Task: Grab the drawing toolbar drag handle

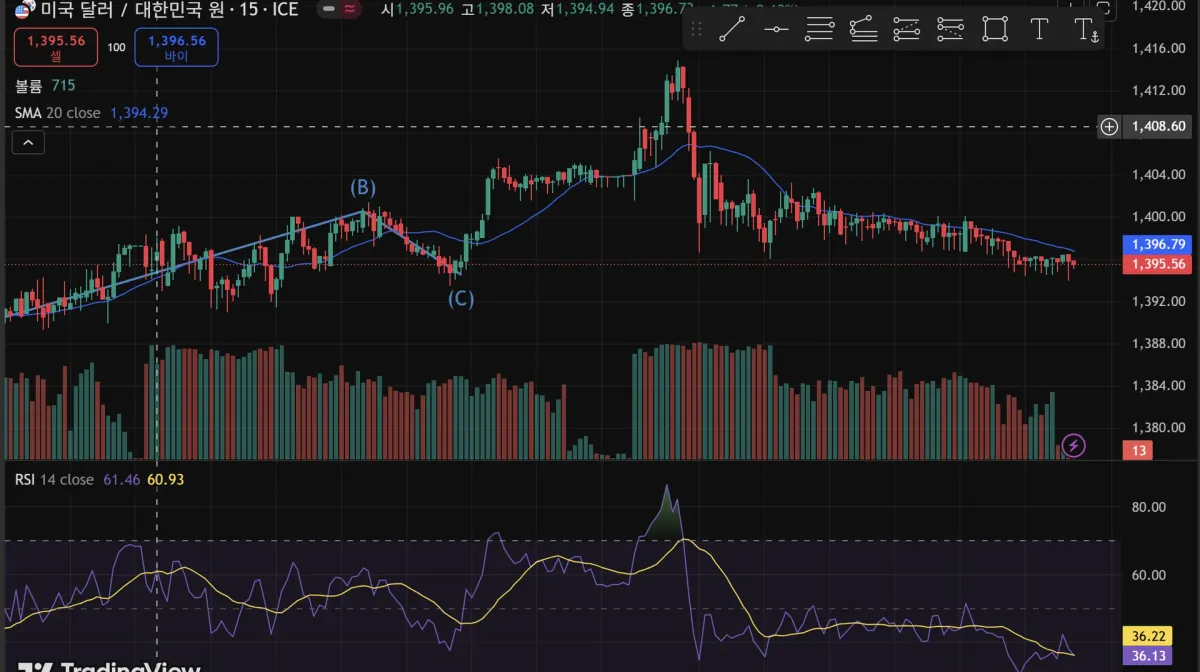Action: 699,29
